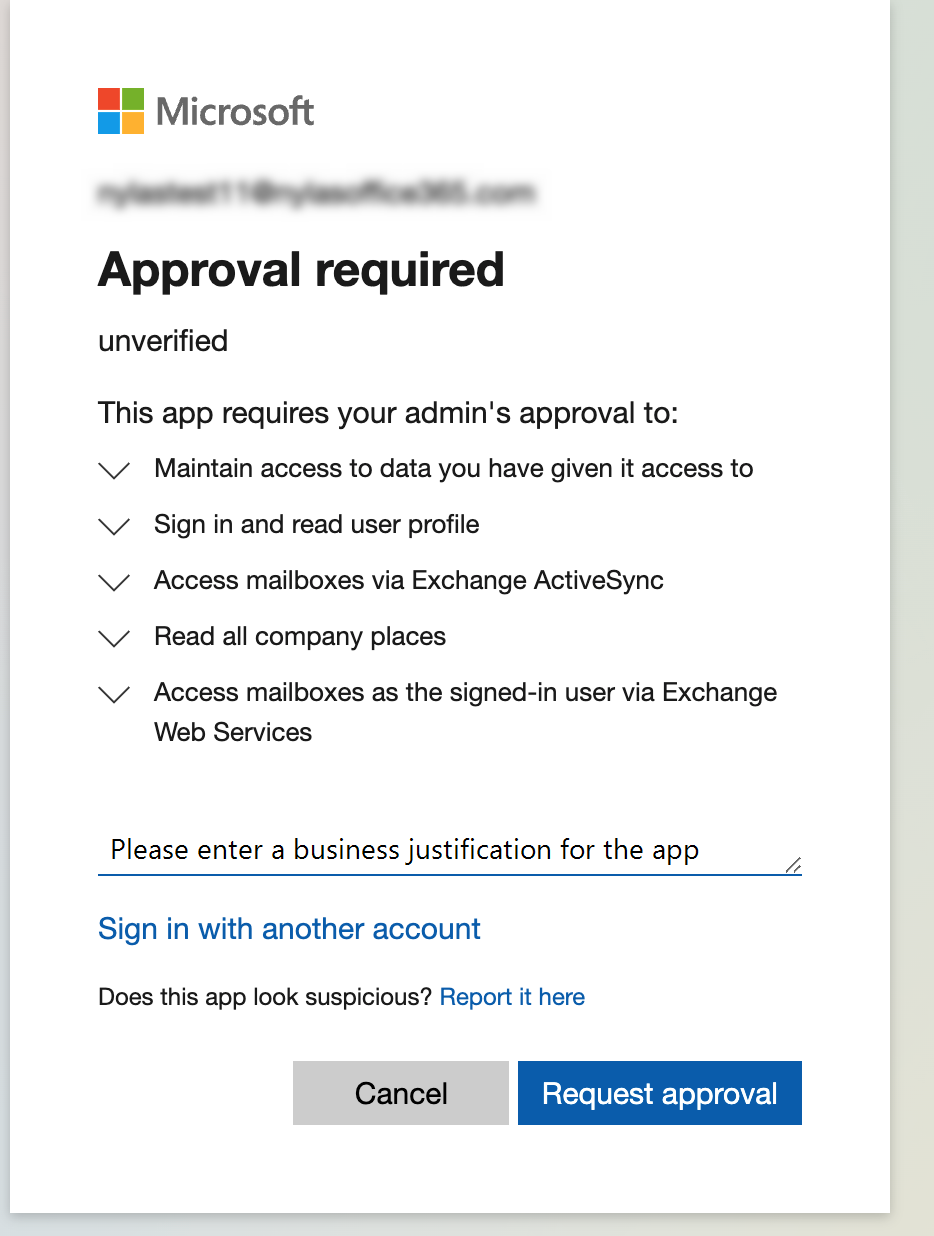
Task: Click the 'Report it here' link
Action: point(511,997)
